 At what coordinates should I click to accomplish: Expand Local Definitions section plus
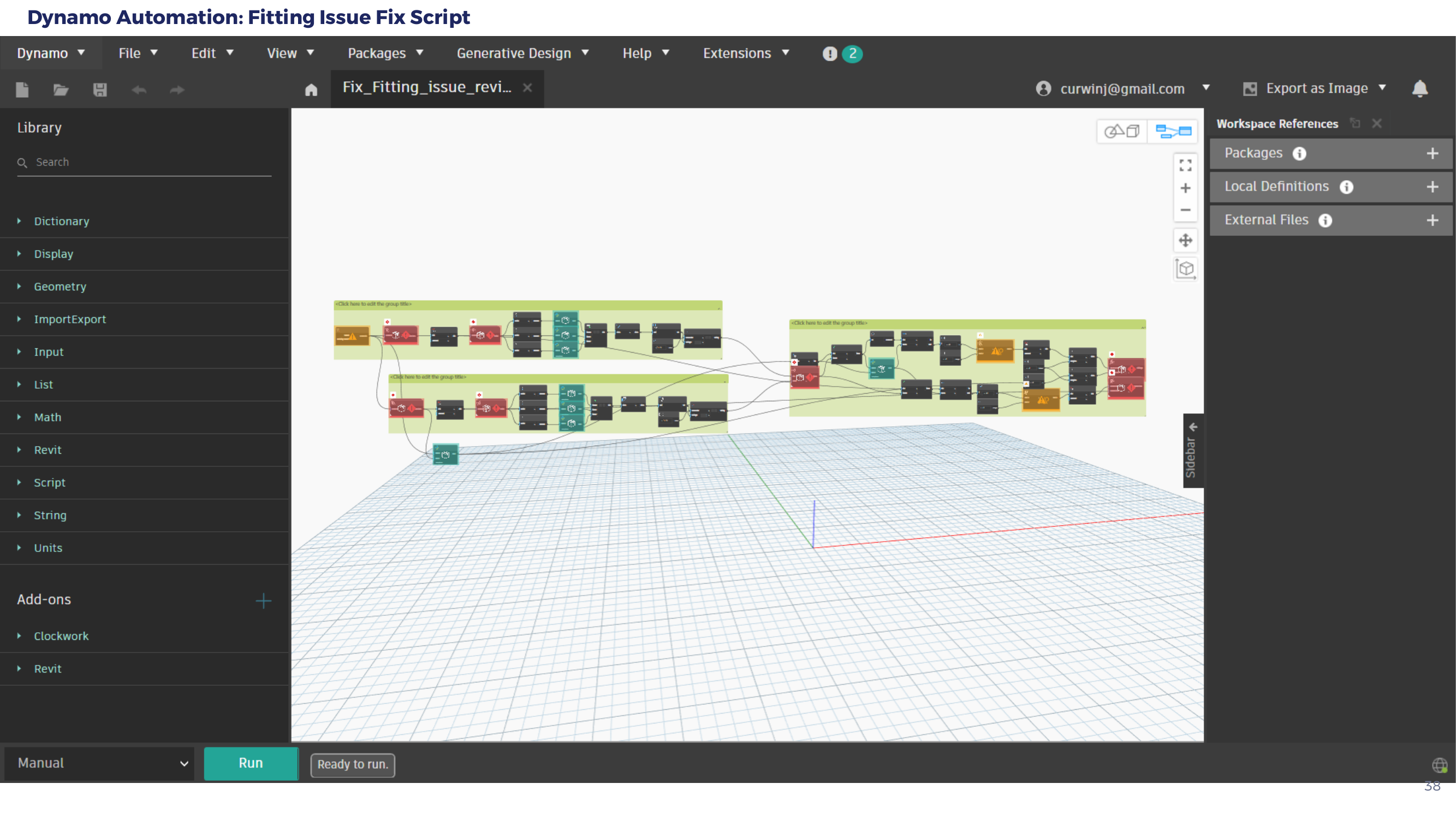1433,187
